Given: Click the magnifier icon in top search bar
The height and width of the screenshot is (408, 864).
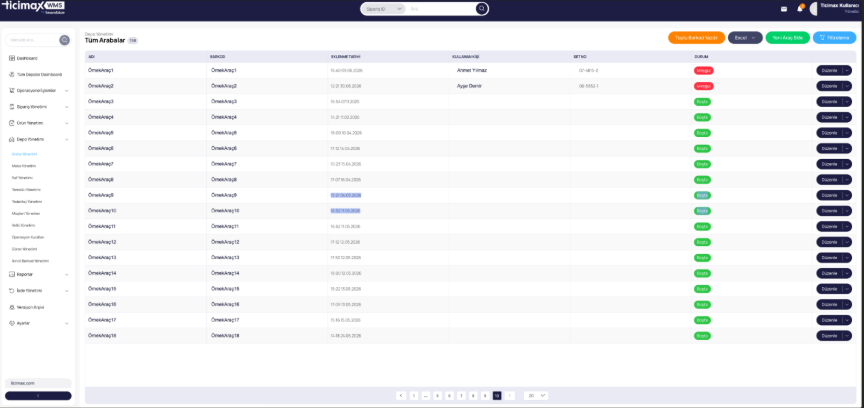Looking at the screenshot, I should 482,9.
